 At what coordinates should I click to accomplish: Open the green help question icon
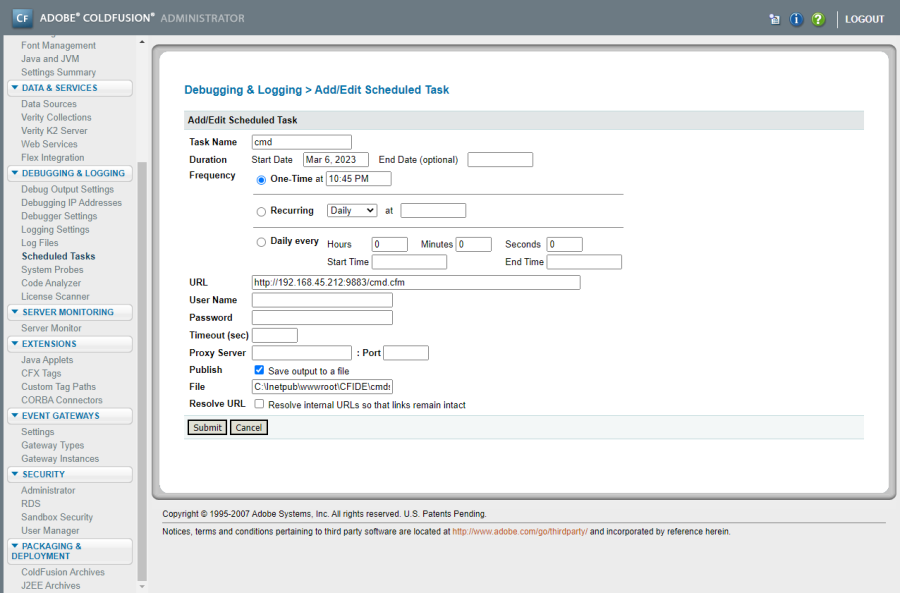[x=818, y=20]
